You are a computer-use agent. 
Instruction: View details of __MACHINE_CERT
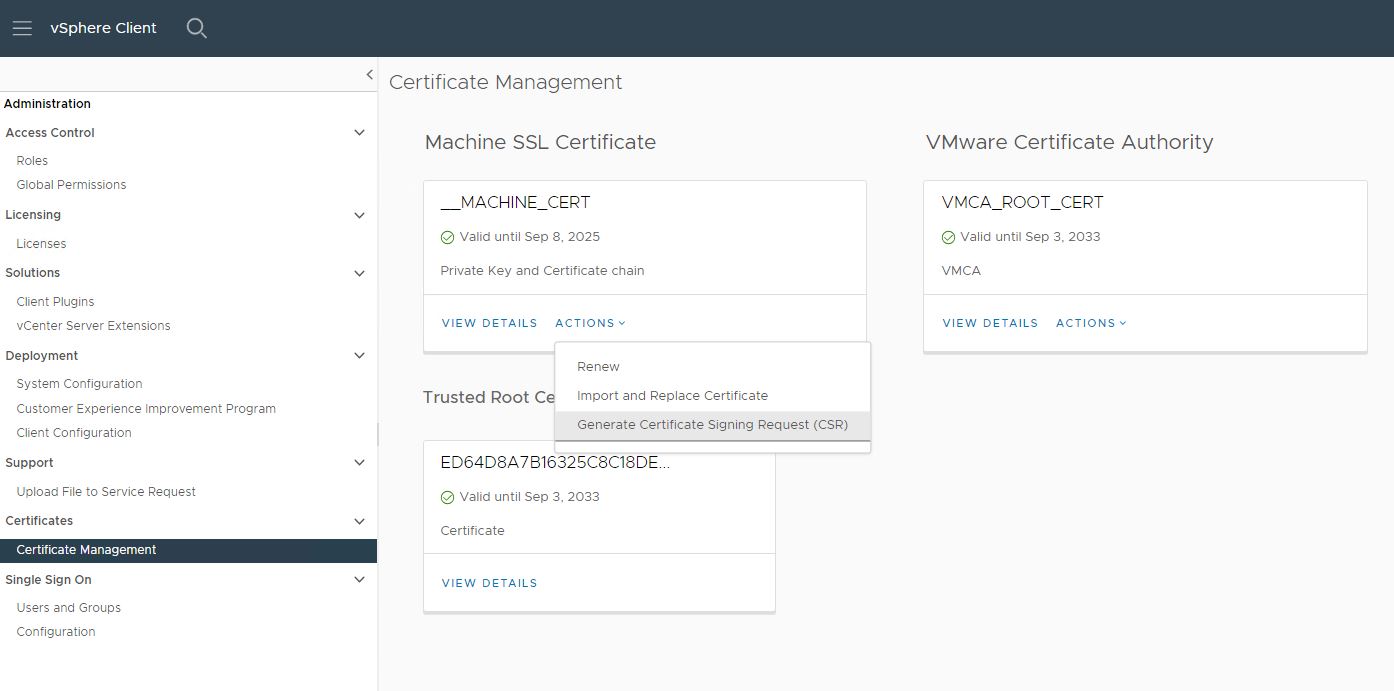489,323
